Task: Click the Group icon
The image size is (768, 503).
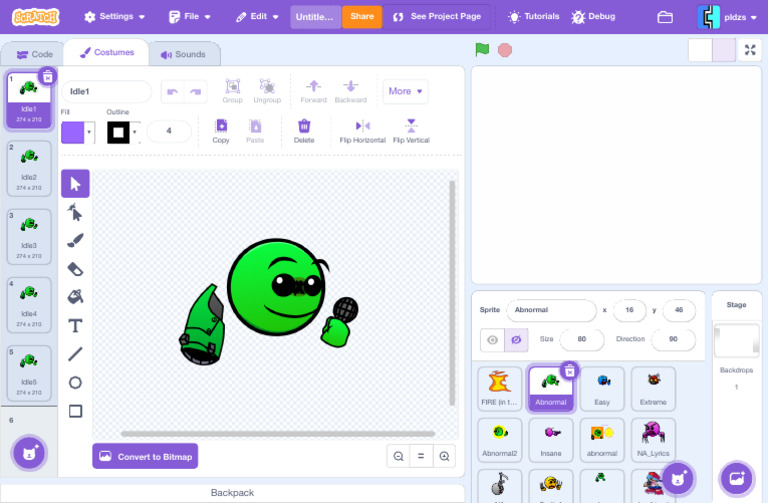Action: [233, 91]
